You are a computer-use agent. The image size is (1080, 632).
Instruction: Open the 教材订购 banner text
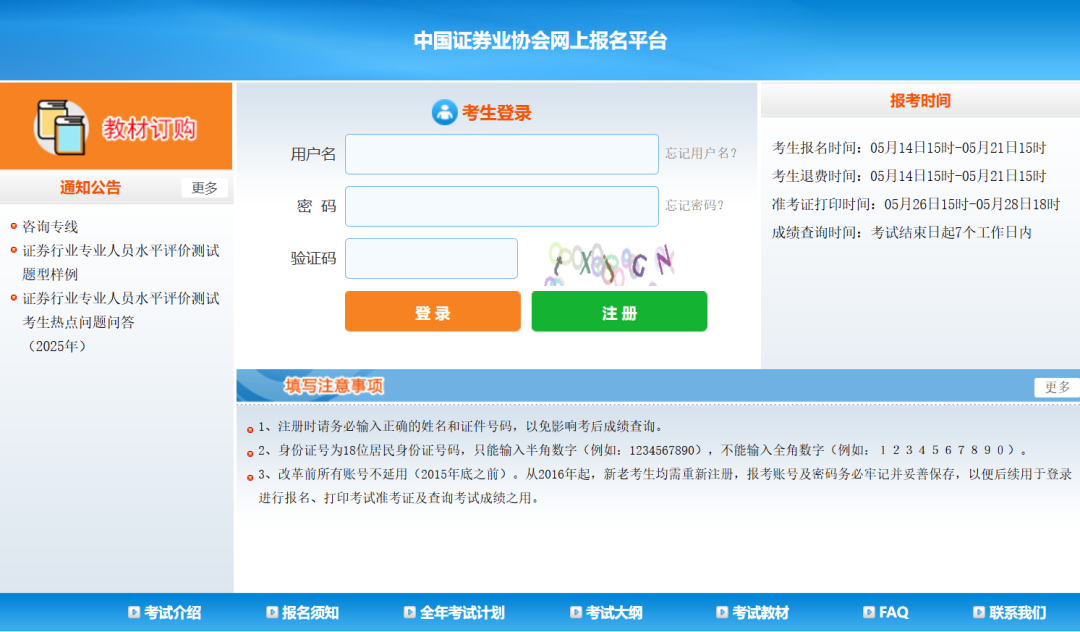(x=149, y=129)
